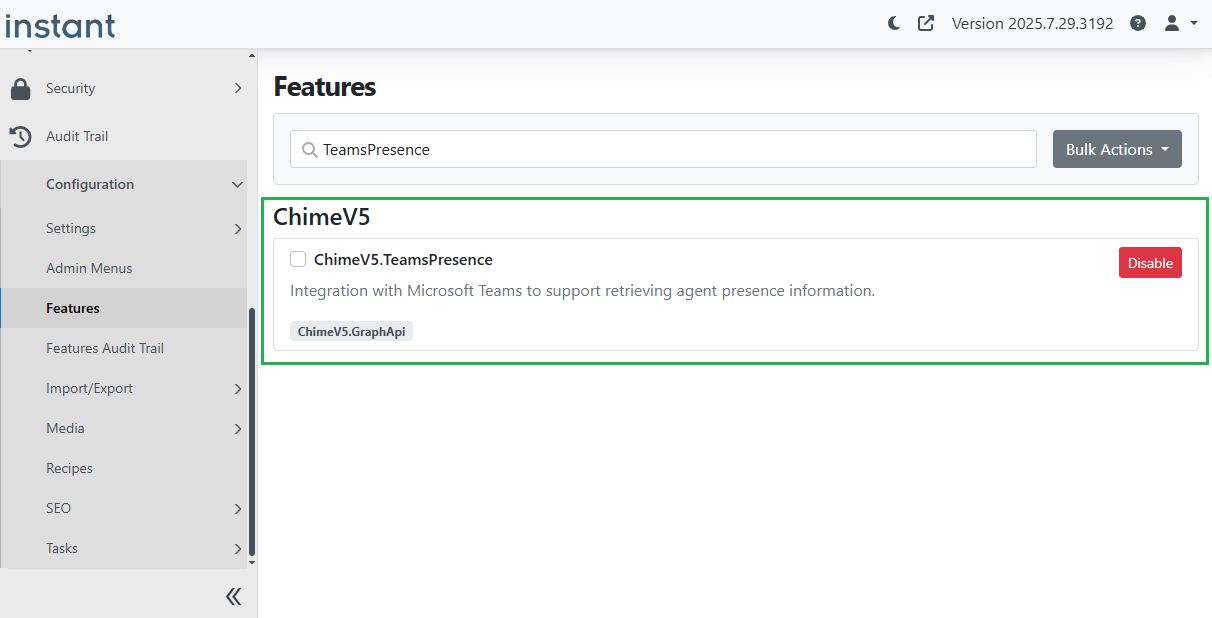Click the ChimeV5.GraphApi dependency tag

[x=351, y=331]
